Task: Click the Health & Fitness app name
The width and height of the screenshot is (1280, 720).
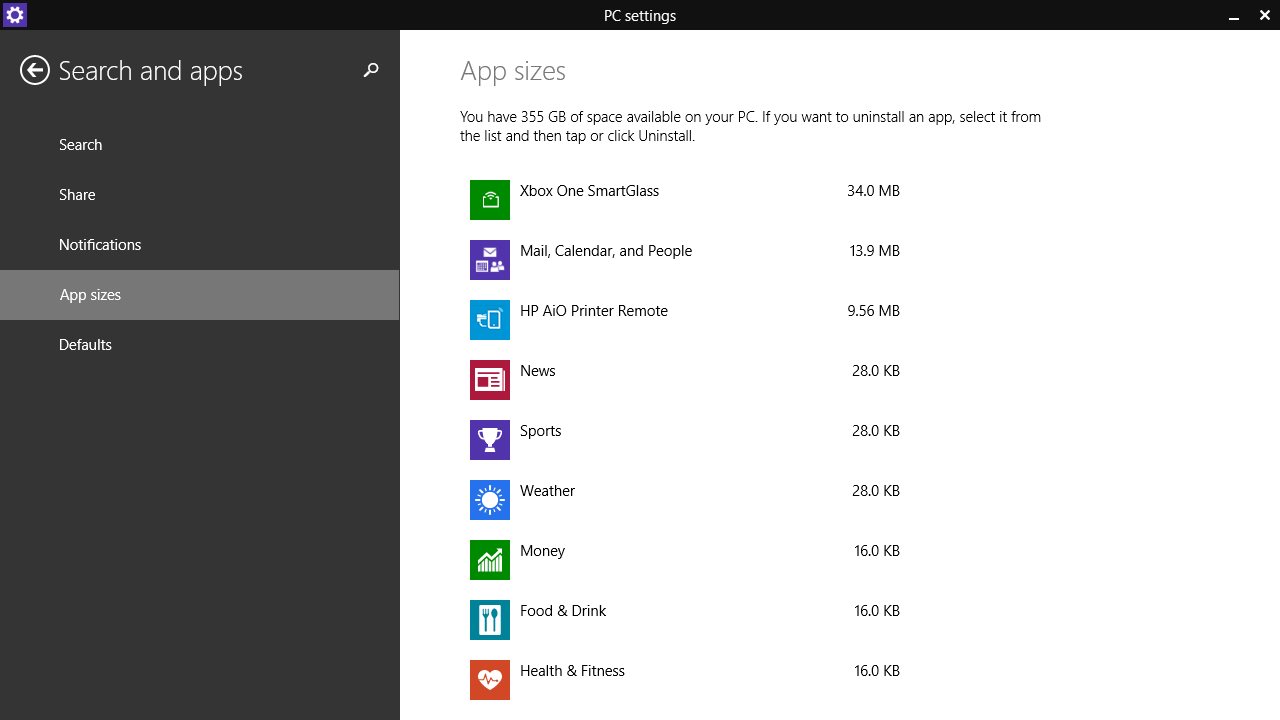Action: pos(572,671)
